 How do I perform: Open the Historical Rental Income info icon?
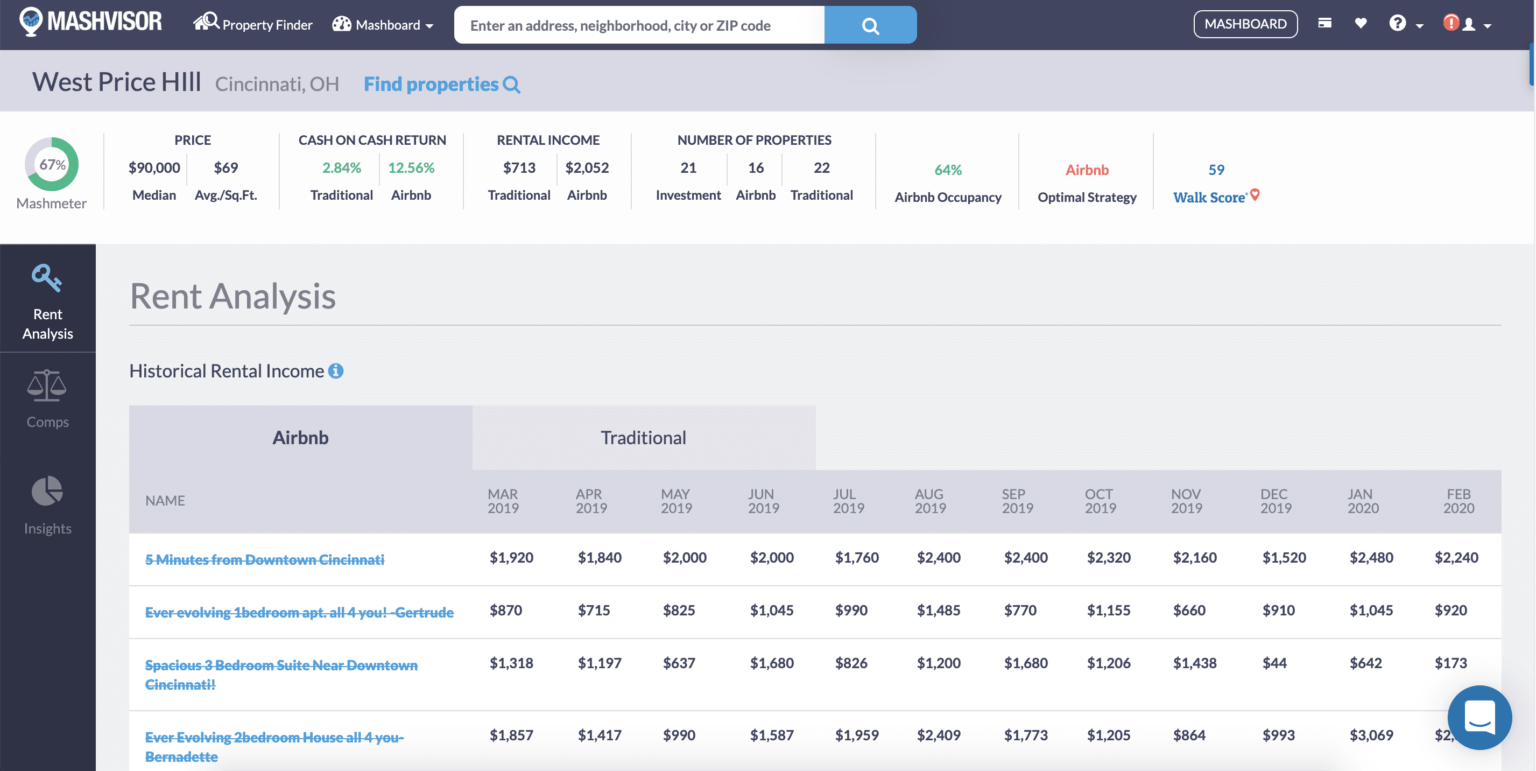336,370
